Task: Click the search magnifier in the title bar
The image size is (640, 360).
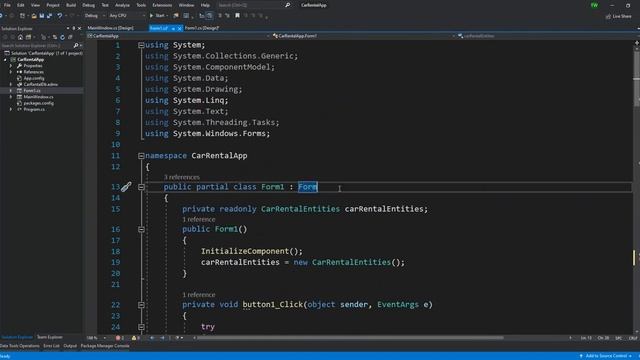Action: (287, 5)
